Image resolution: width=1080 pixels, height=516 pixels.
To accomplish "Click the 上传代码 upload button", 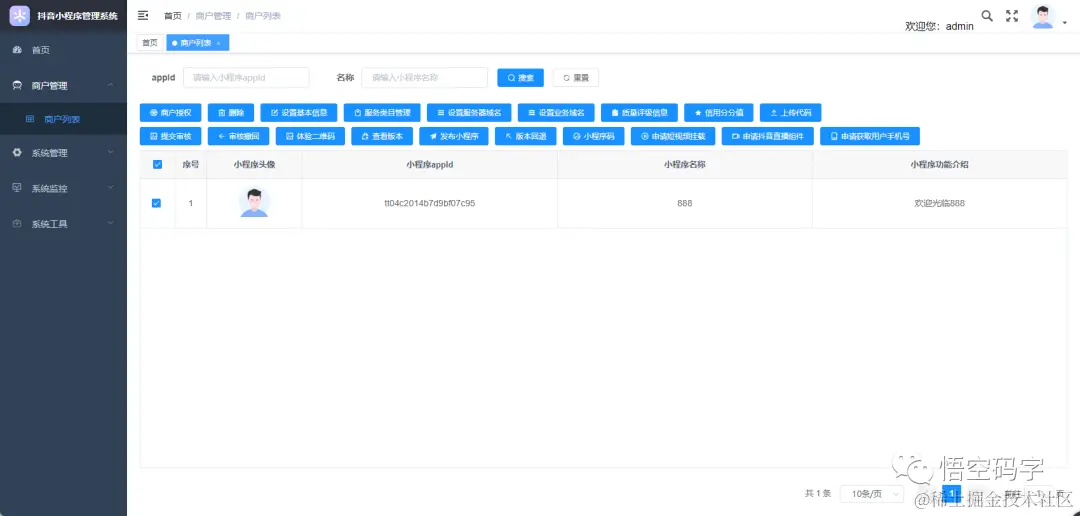I will coord(791,112).
